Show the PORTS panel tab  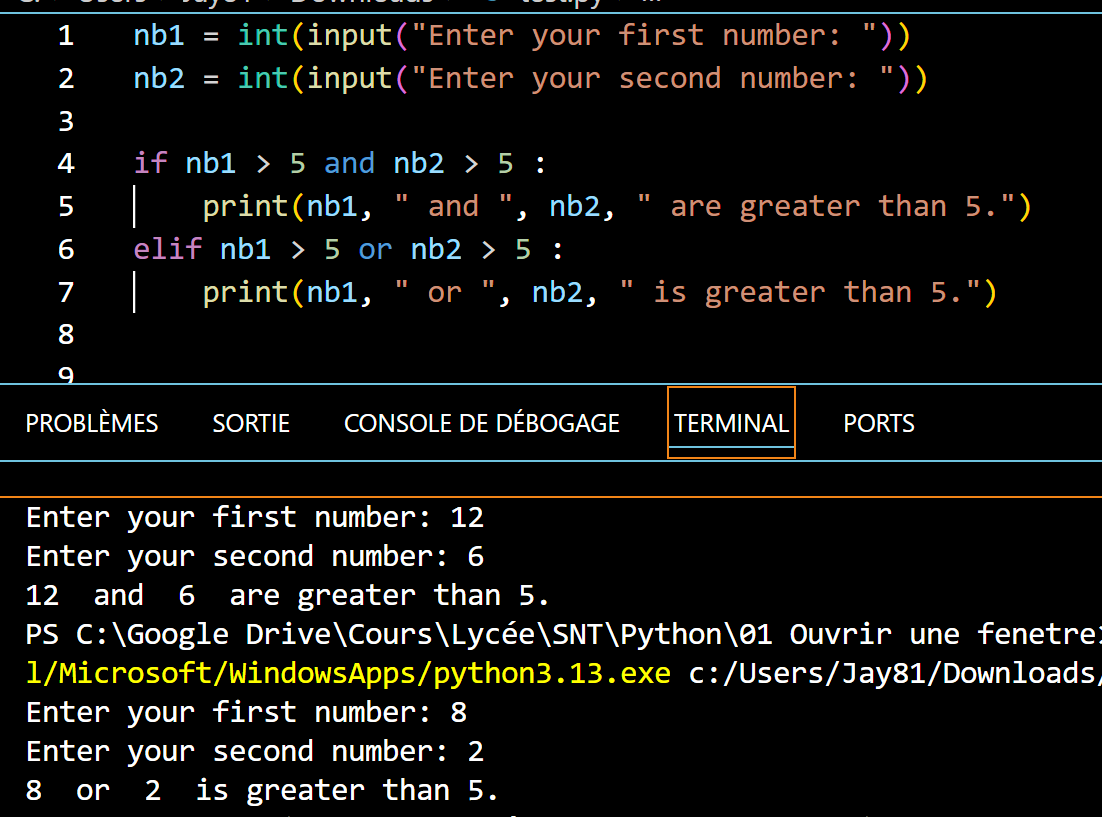(x=878, y=423)
